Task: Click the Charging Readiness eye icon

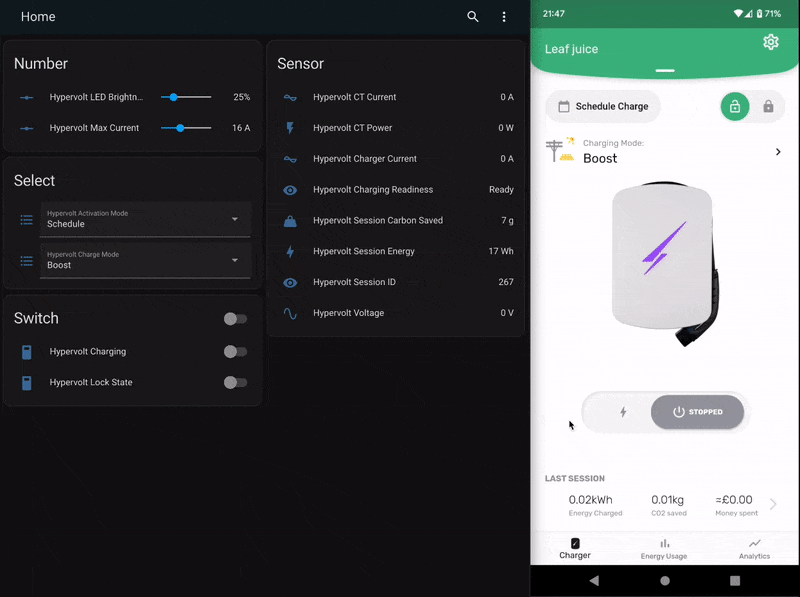Action: point(290,190)
